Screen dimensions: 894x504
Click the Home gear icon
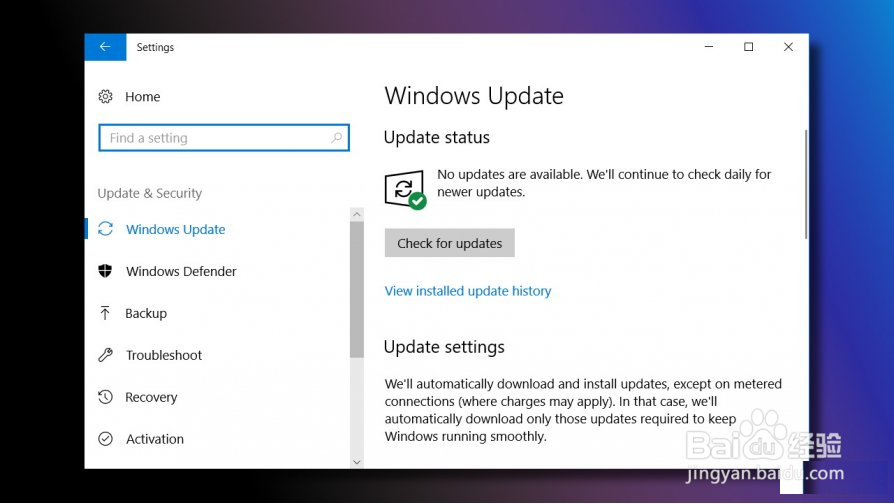tap(105, 96)
